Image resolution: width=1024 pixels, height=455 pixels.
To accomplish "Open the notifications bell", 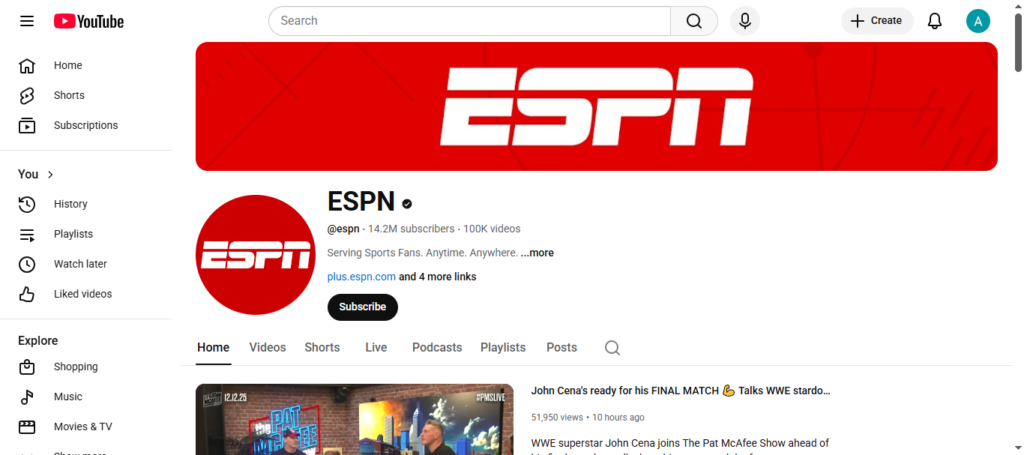I will tap(935, 21).
